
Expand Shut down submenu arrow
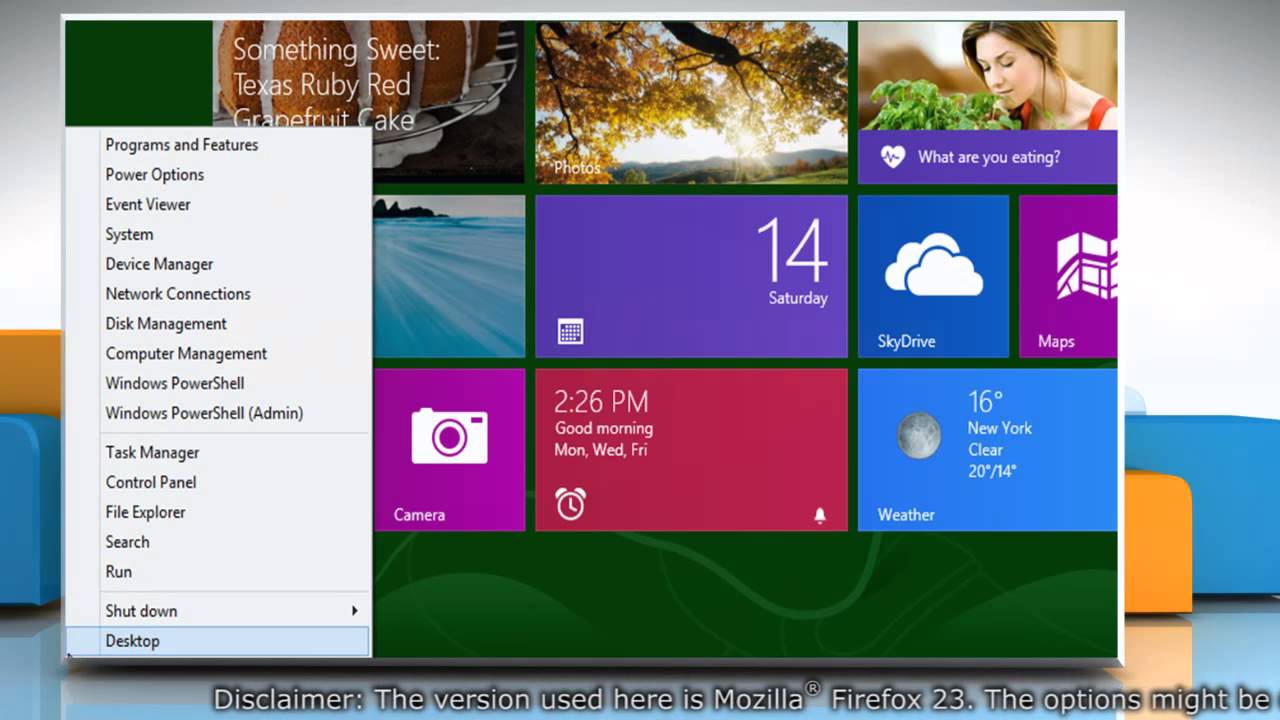pos(354,611)
